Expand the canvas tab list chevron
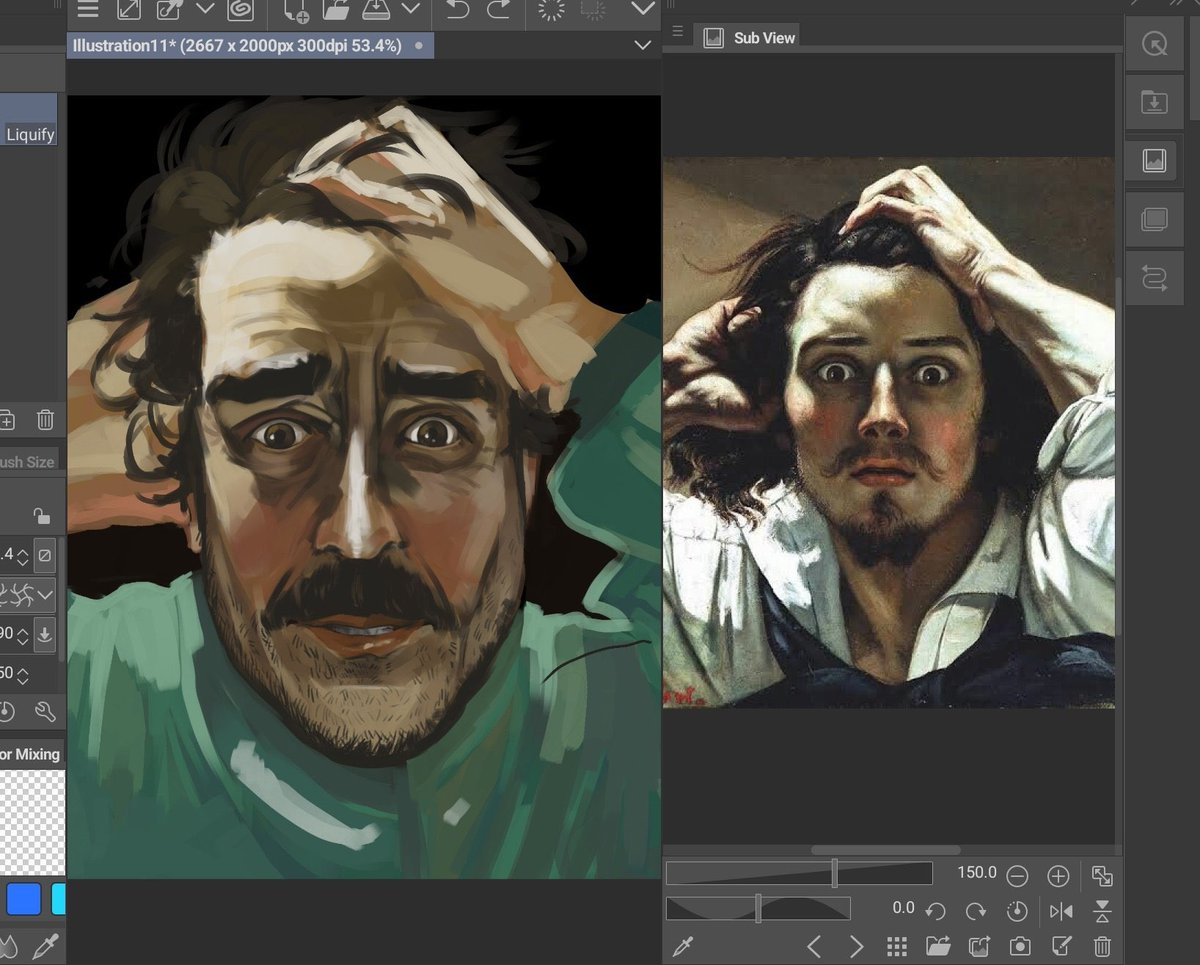 point(643,46)
